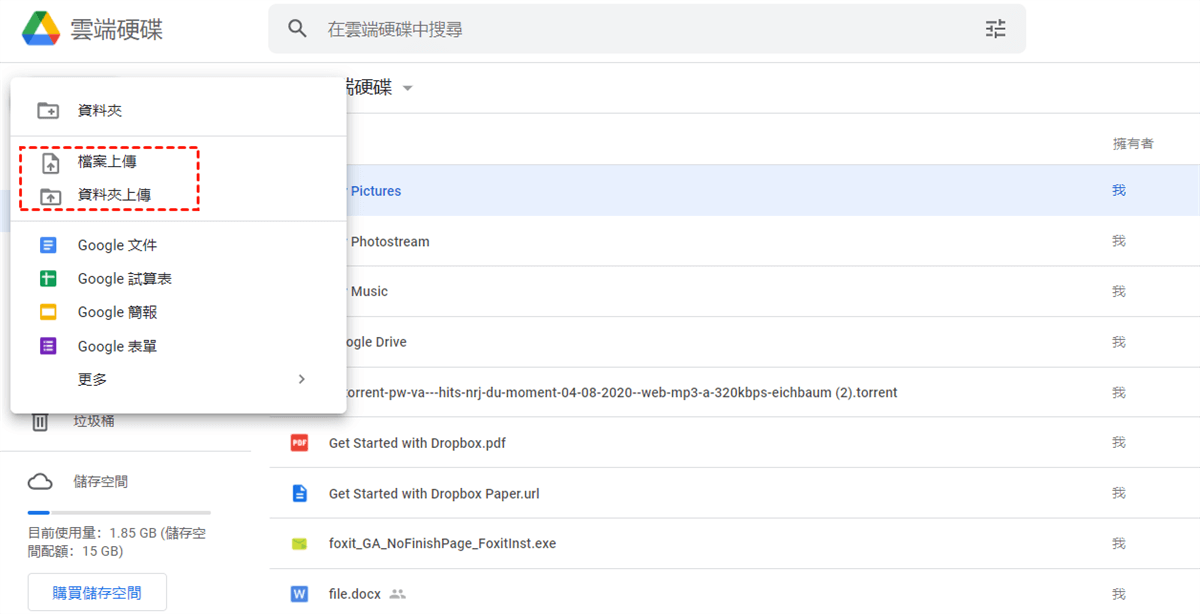Click owner 我 in the Pictures row
The height and width of the screenshot is (614, 1200).
point(1119,190)
